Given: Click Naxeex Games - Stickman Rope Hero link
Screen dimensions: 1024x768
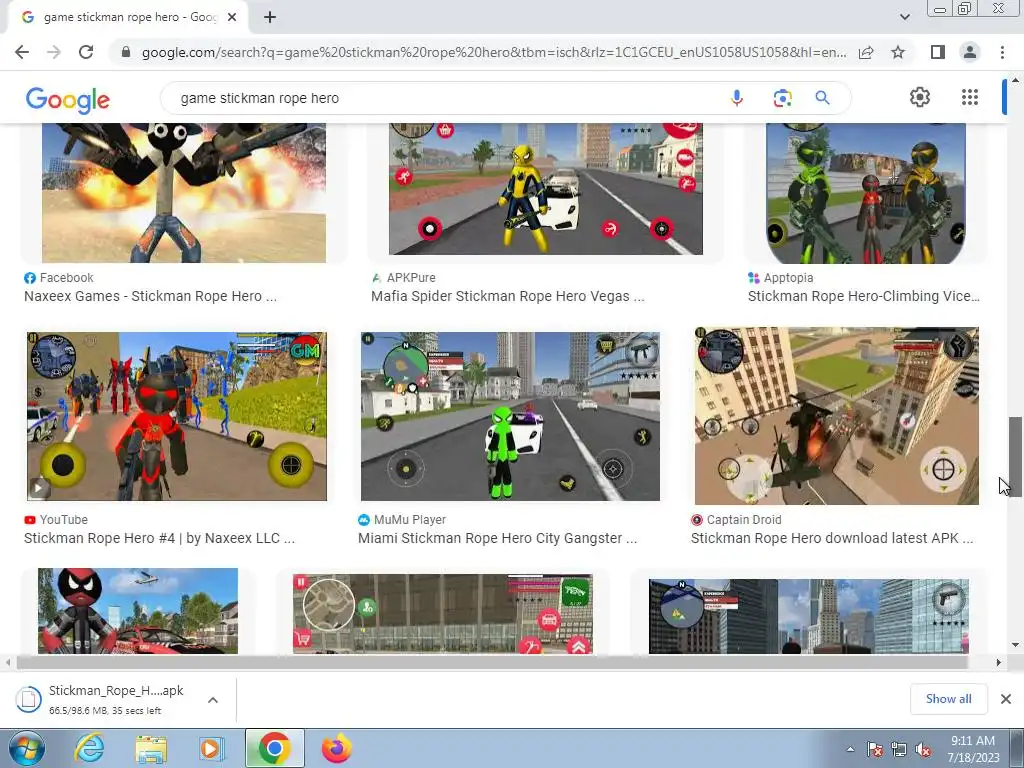Looking at the screenshot, I should point(150,296).
